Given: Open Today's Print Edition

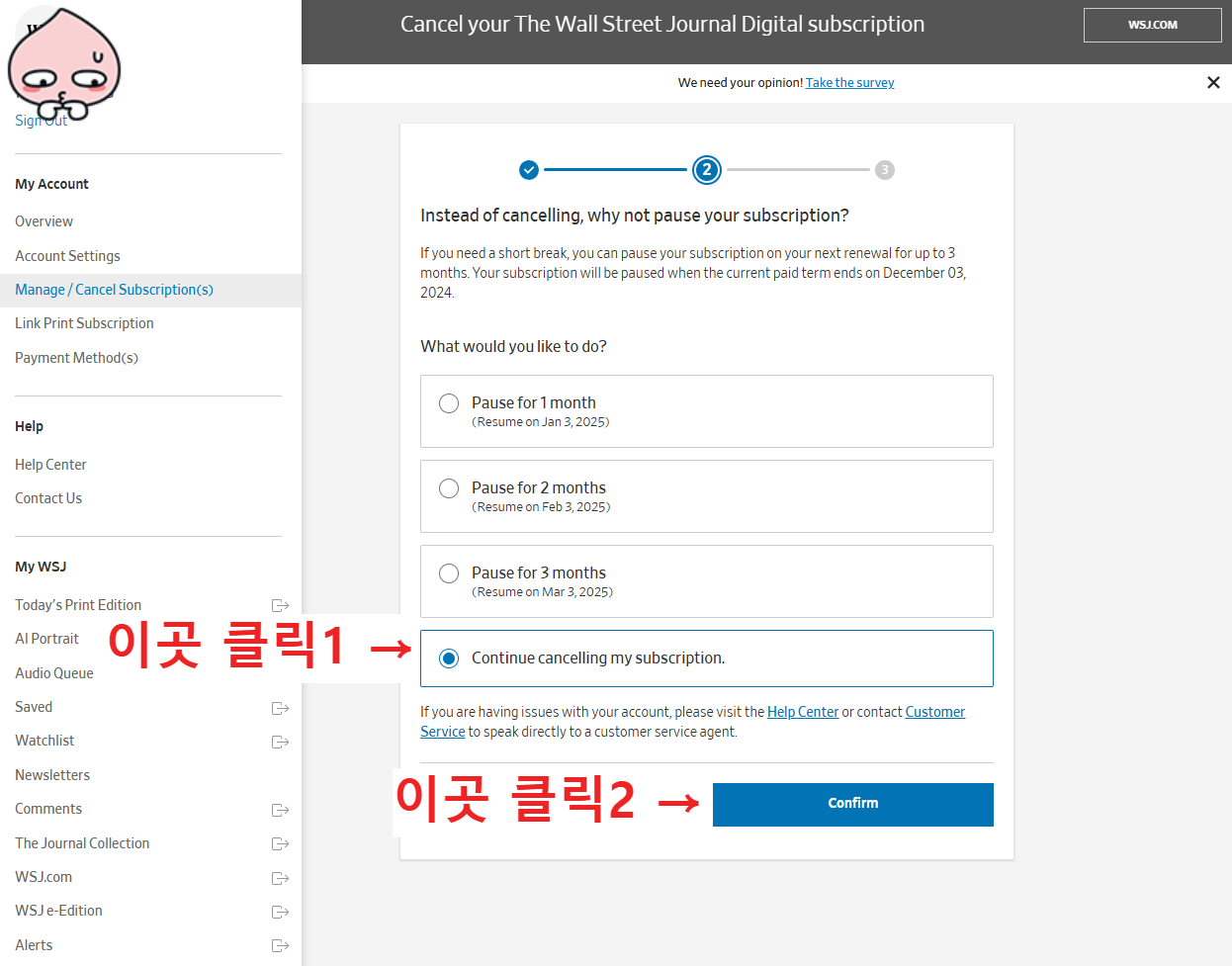Looking at the screenshot, I should click(78, 605).
